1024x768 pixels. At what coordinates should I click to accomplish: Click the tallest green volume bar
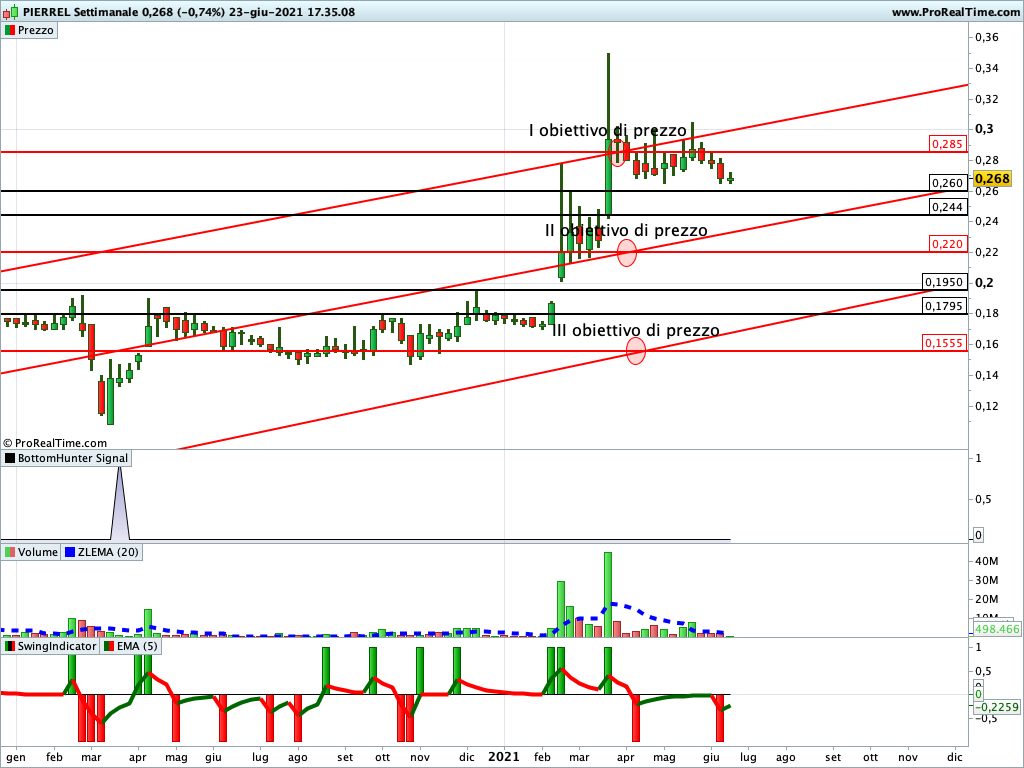(x=608, y=594)
